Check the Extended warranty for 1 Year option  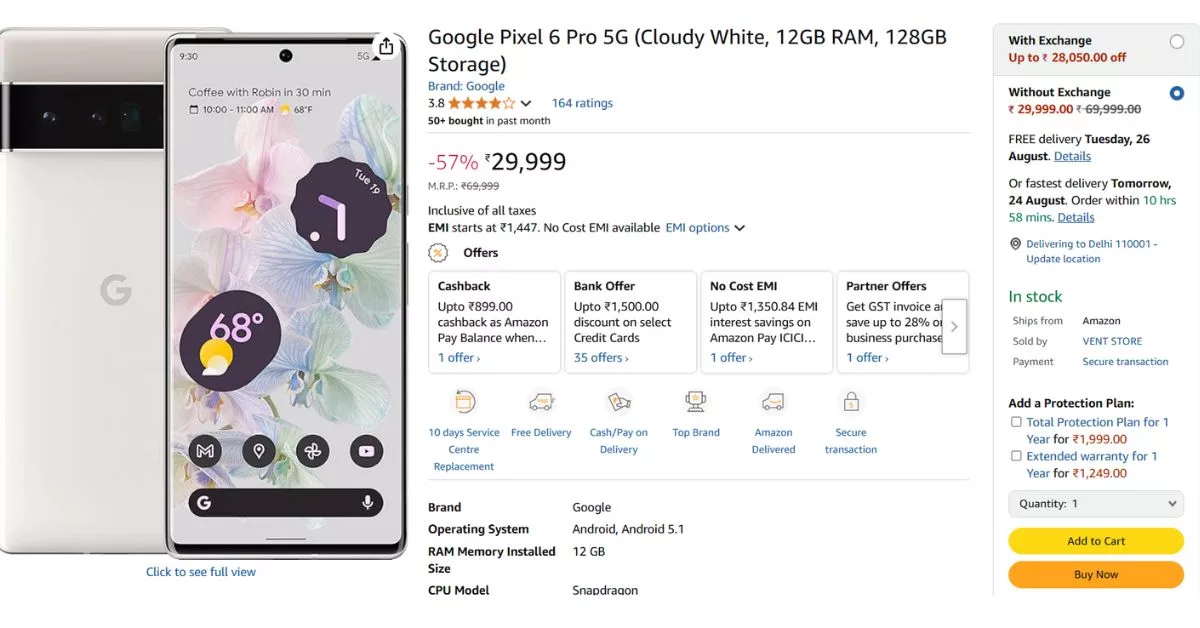tap(1016, 455)
